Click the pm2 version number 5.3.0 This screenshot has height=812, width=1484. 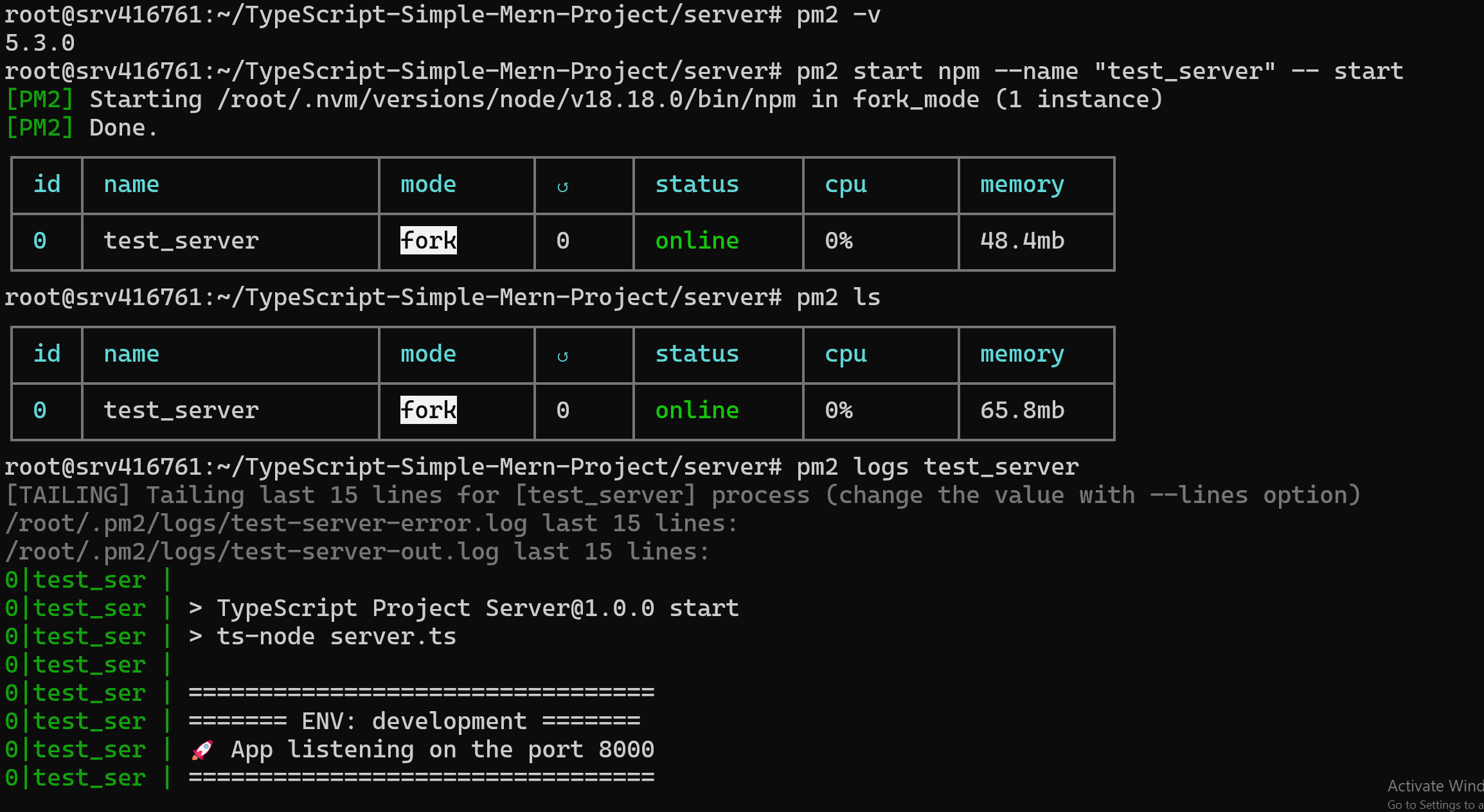40,43
